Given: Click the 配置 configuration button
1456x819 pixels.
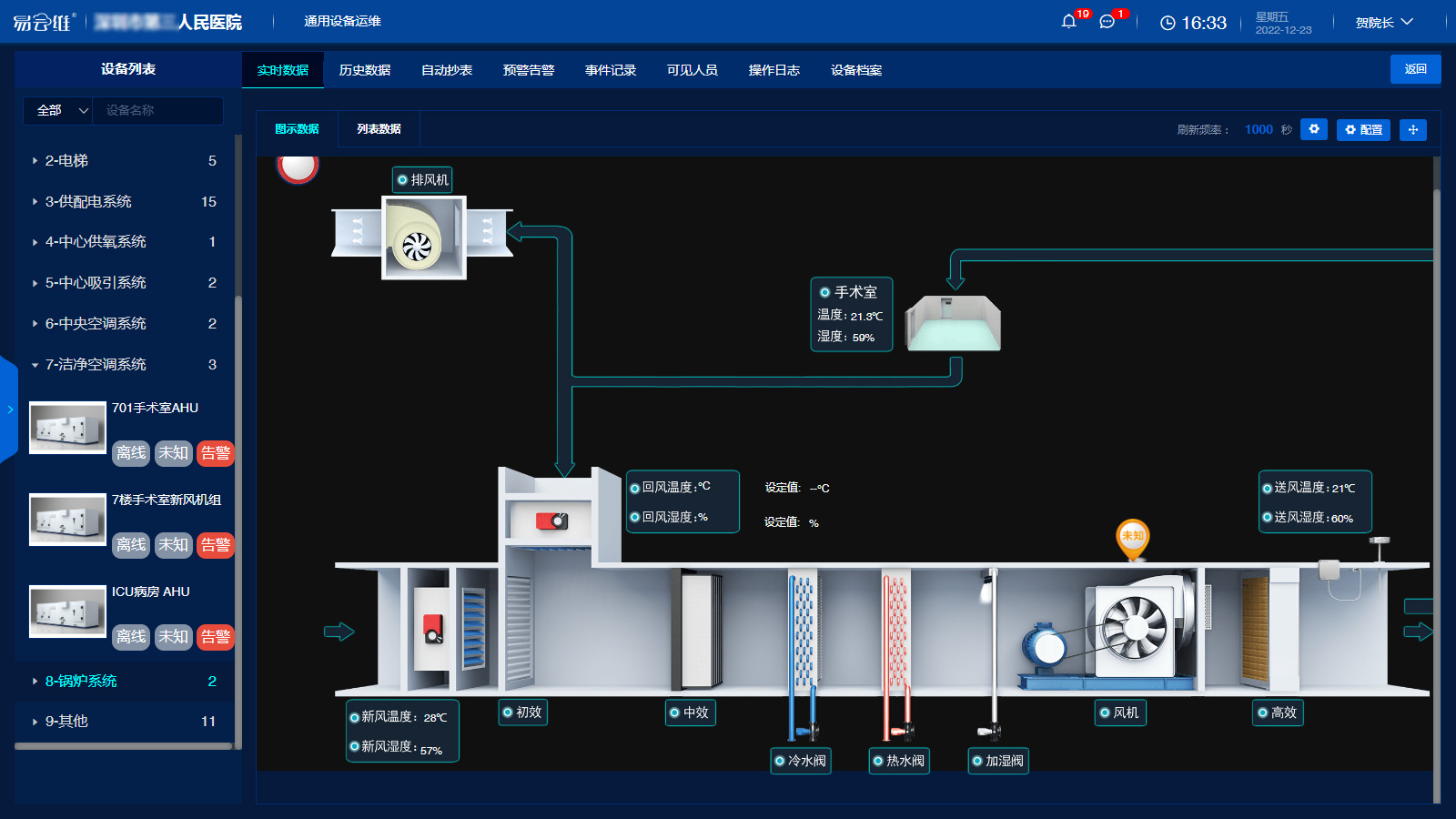Looking at the screenshot, I should point(1363,129).
